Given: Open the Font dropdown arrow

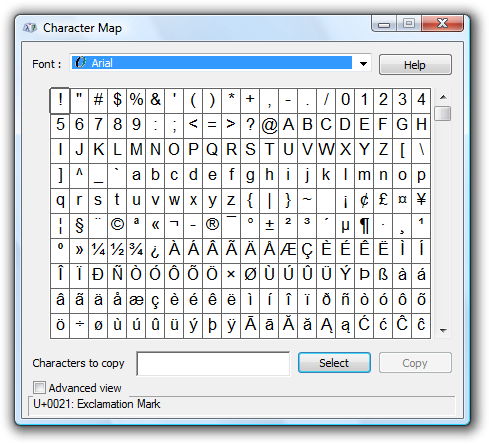Looking at the screenshot, I should [363, 63].
